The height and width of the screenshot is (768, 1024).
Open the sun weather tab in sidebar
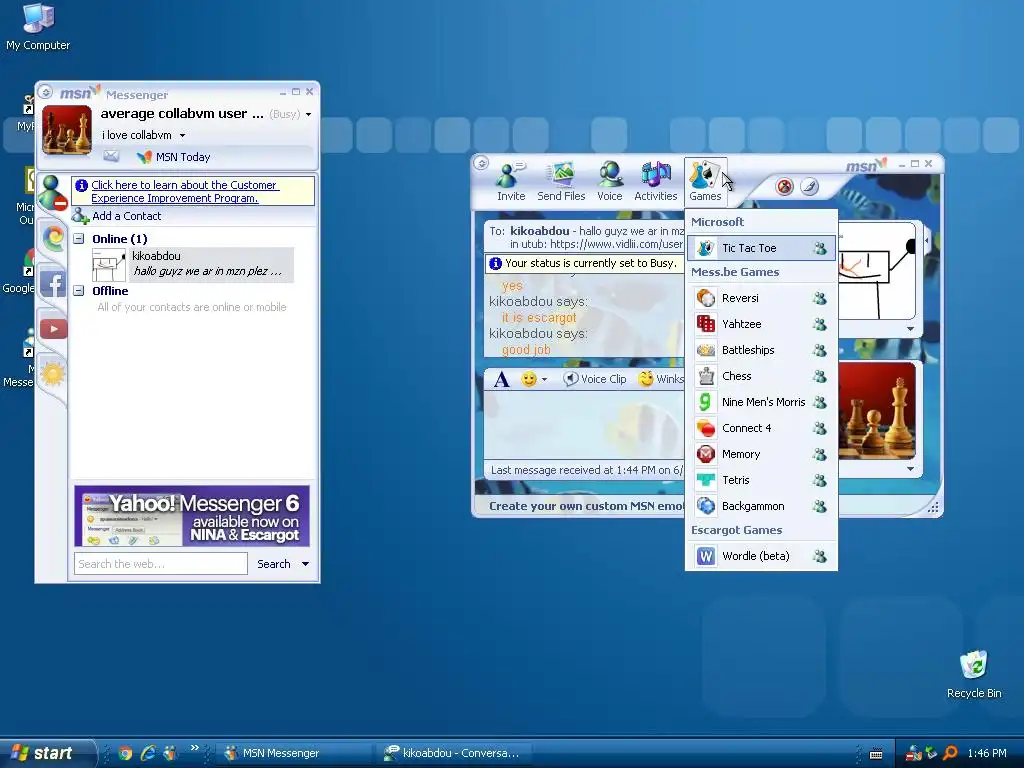(53, 374)
